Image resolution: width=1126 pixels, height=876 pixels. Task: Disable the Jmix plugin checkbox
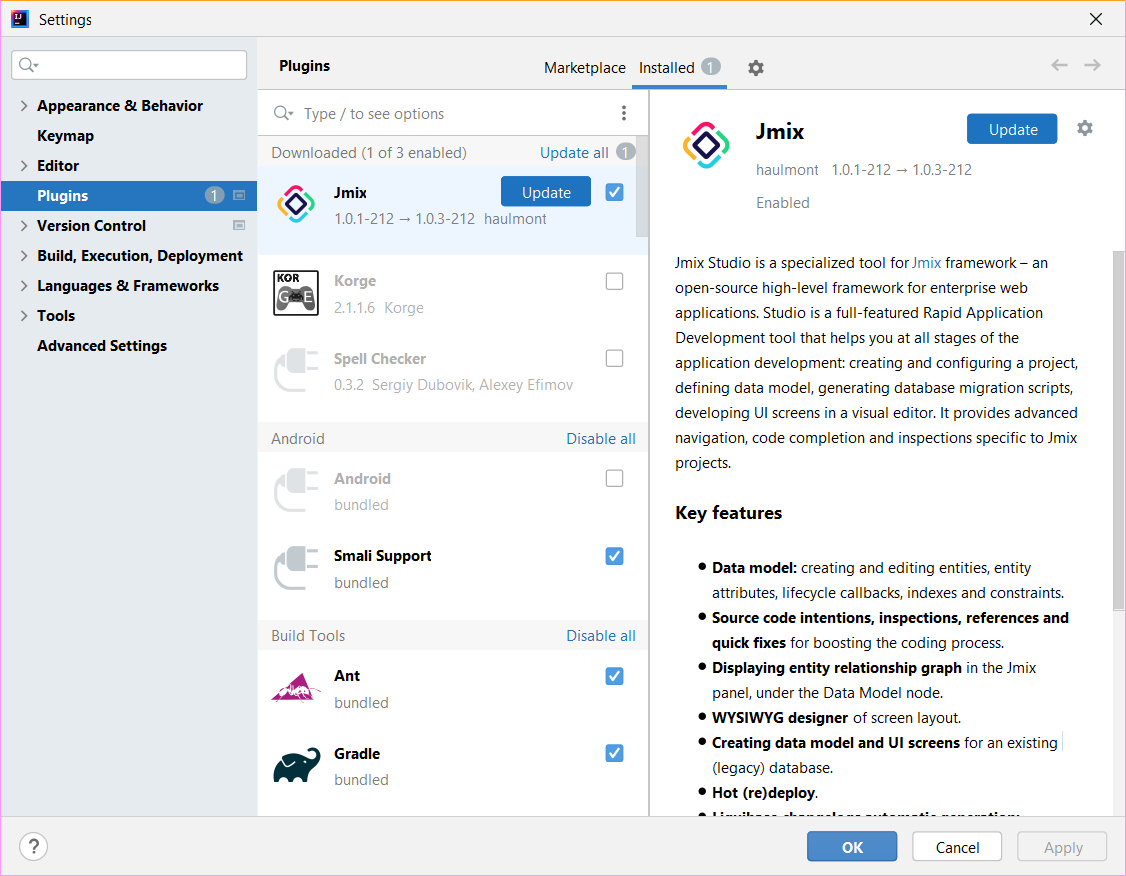tap(615, 192)
